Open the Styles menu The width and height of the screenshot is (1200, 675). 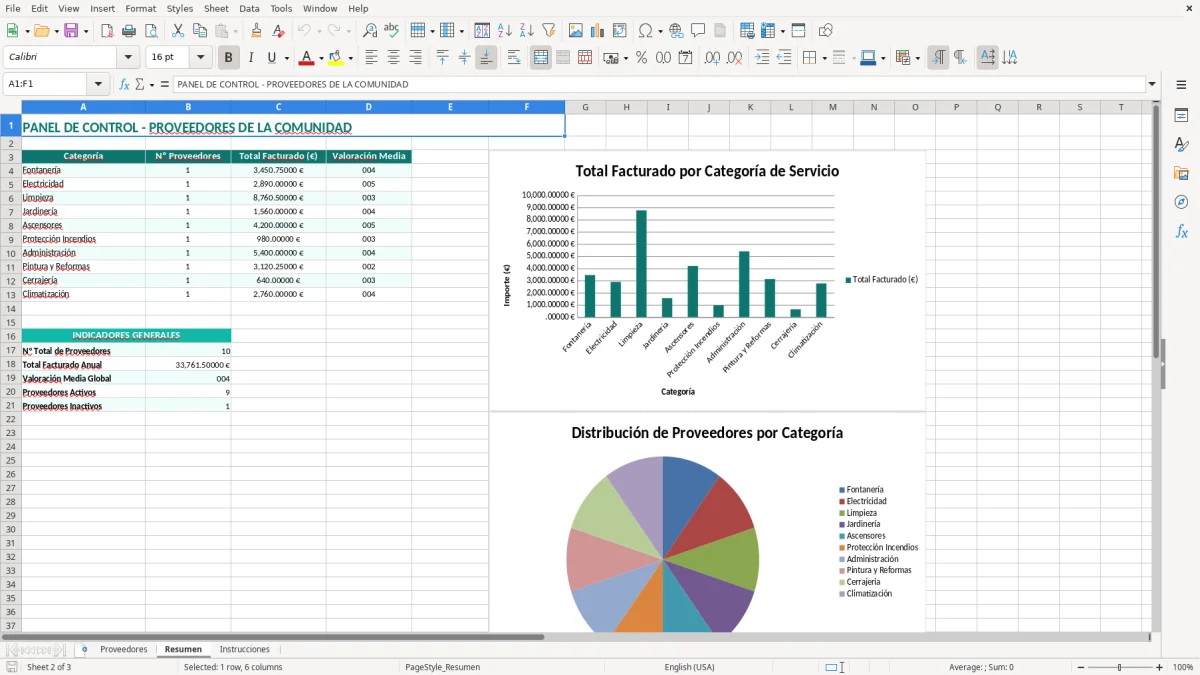point(180,8)
